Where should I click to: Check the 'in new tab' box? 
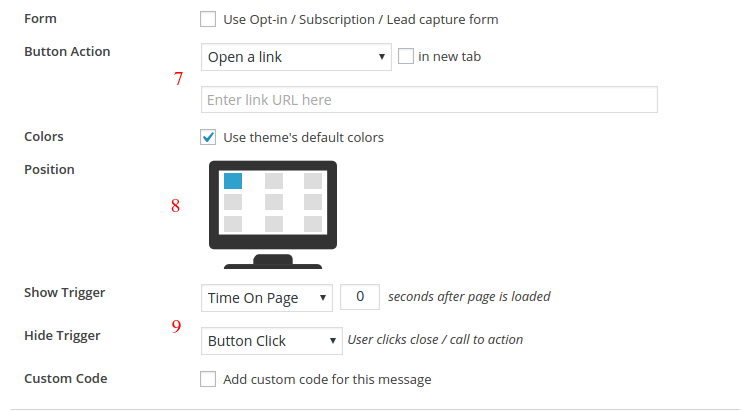(406, 56)
